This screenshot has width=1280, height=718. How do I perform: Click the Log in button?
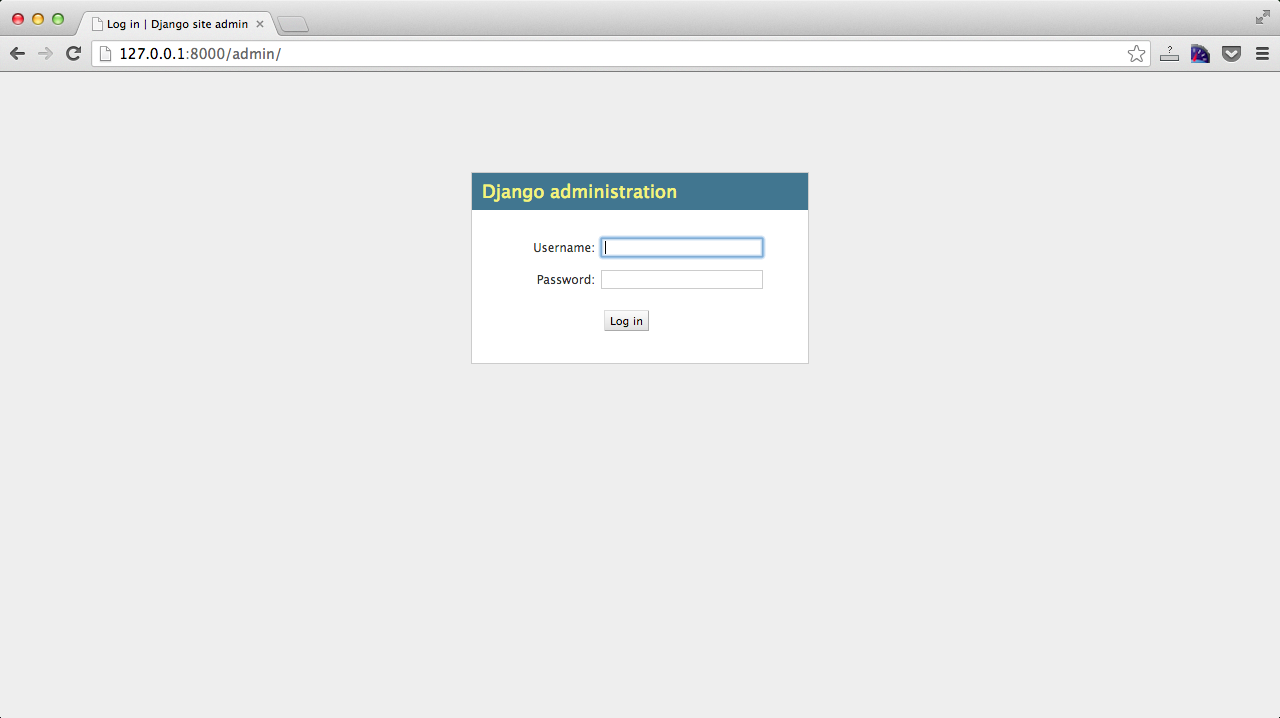(626, 321)
